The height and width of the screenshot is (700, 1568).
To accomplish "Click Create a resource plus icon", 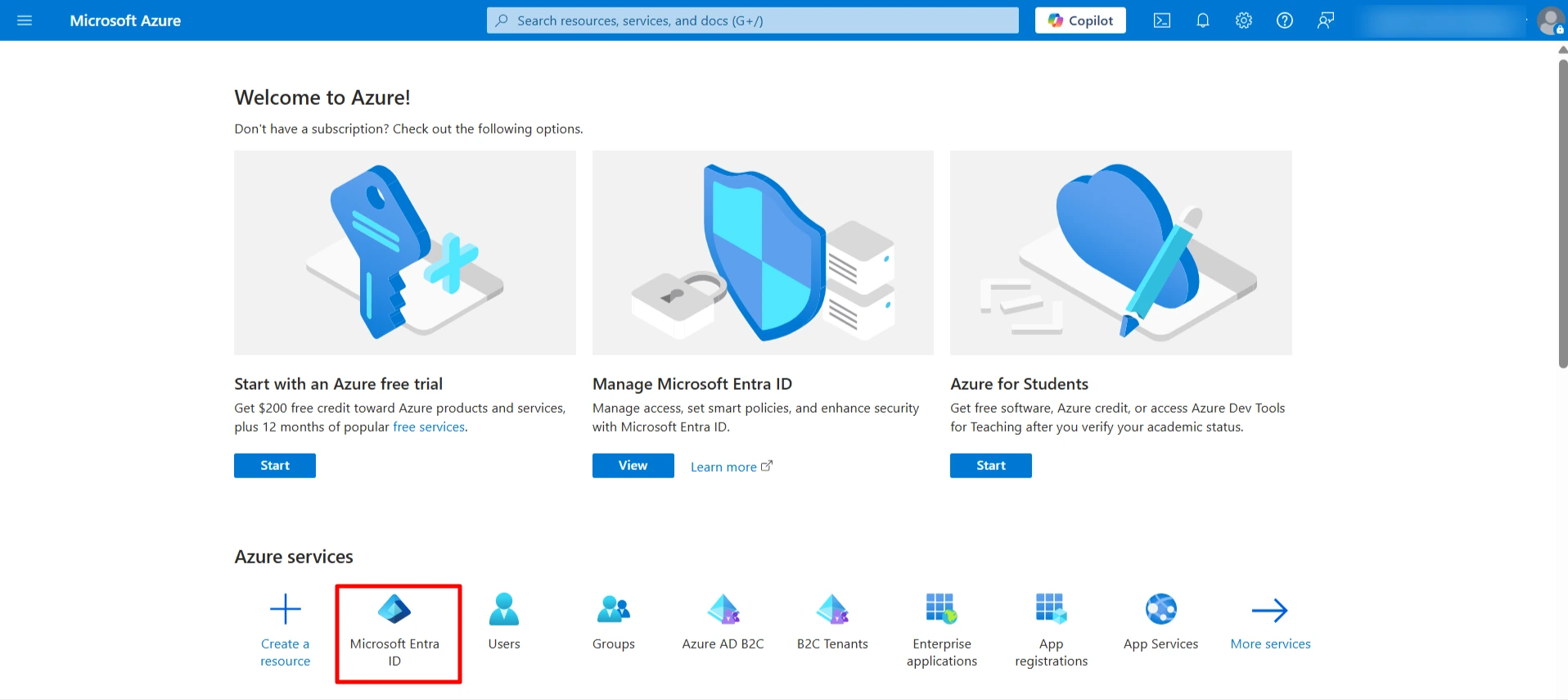I will point(286,609).
